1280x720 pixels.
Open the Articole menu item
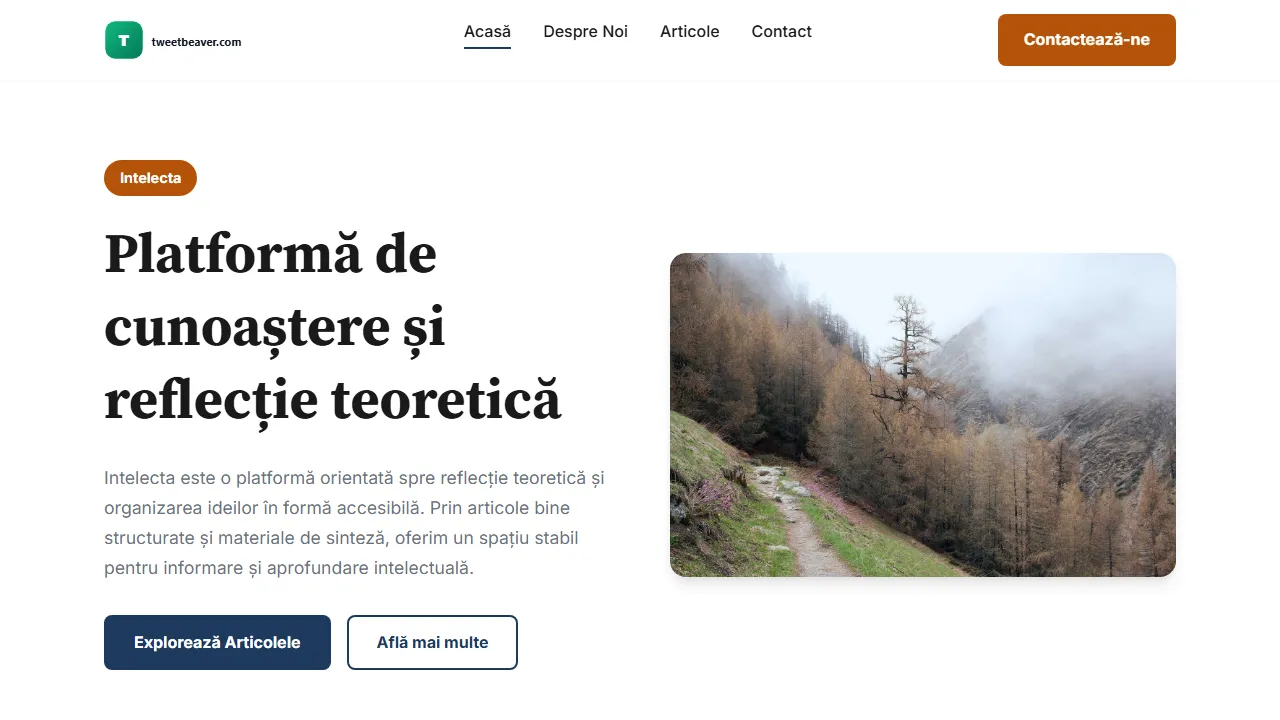[689, 32]
